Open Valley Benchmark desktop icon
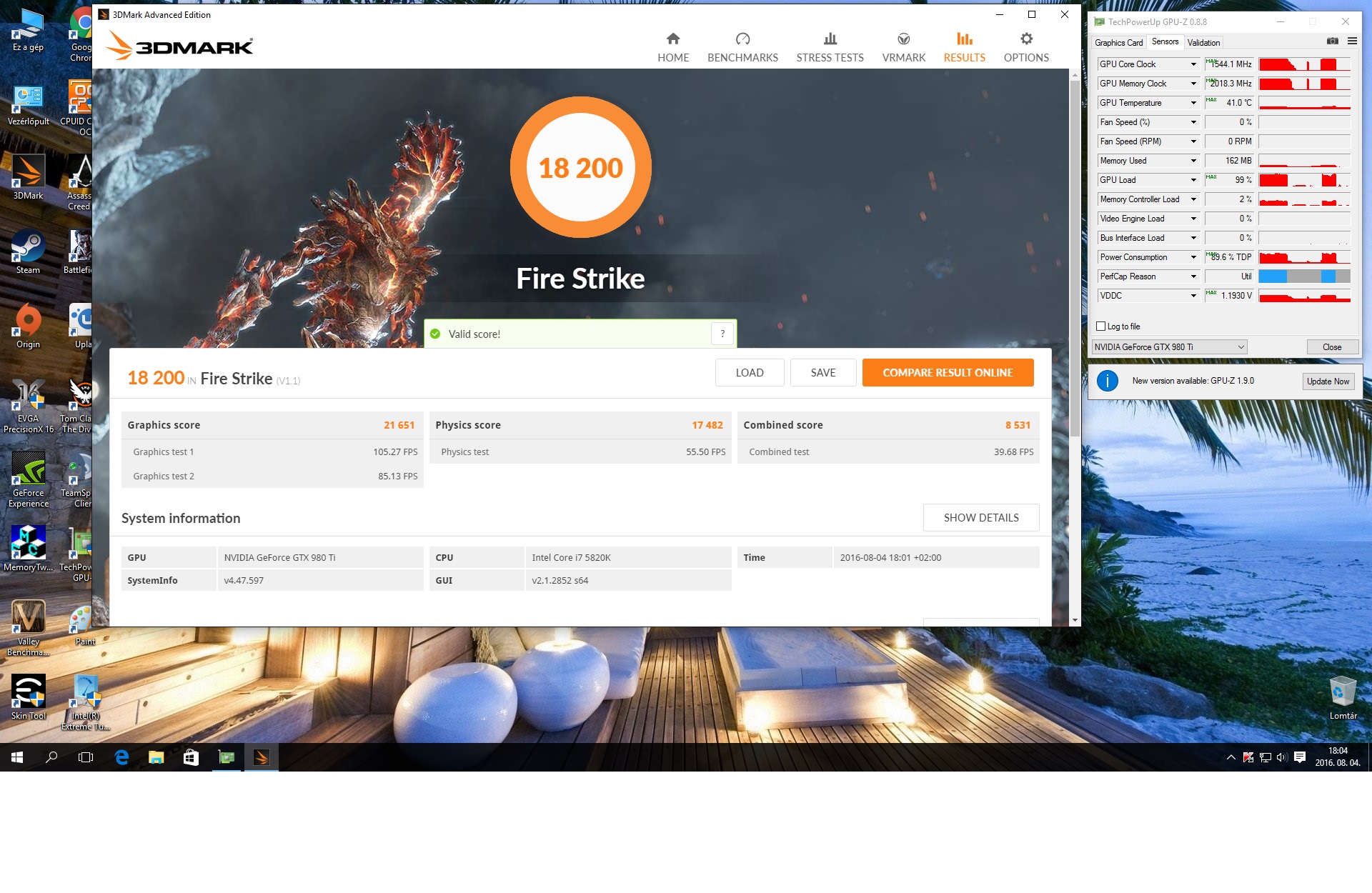 coord(28,628)
